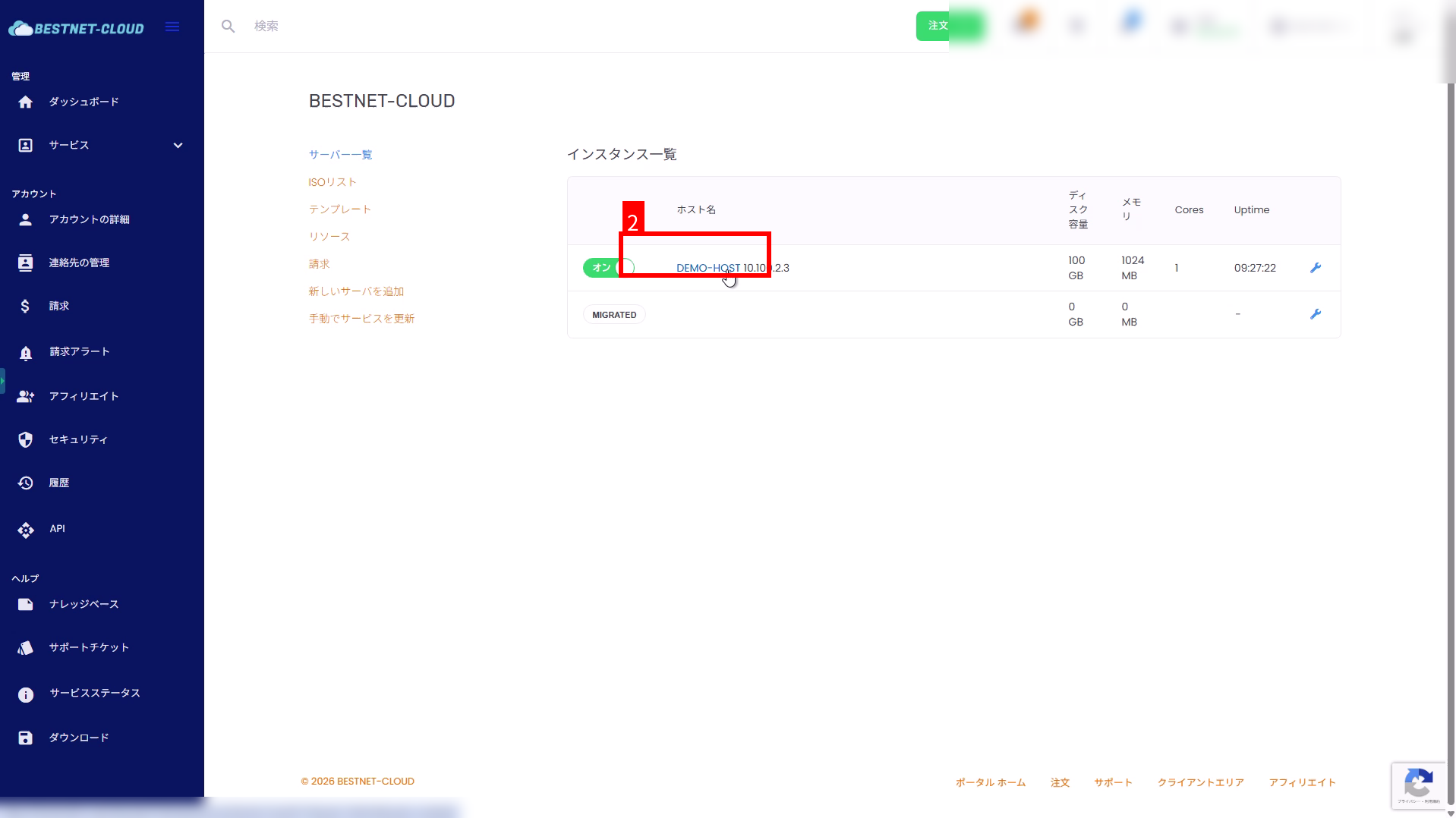
Task: Expand the サービス menu chevron
Action: [x=178, y=146]
